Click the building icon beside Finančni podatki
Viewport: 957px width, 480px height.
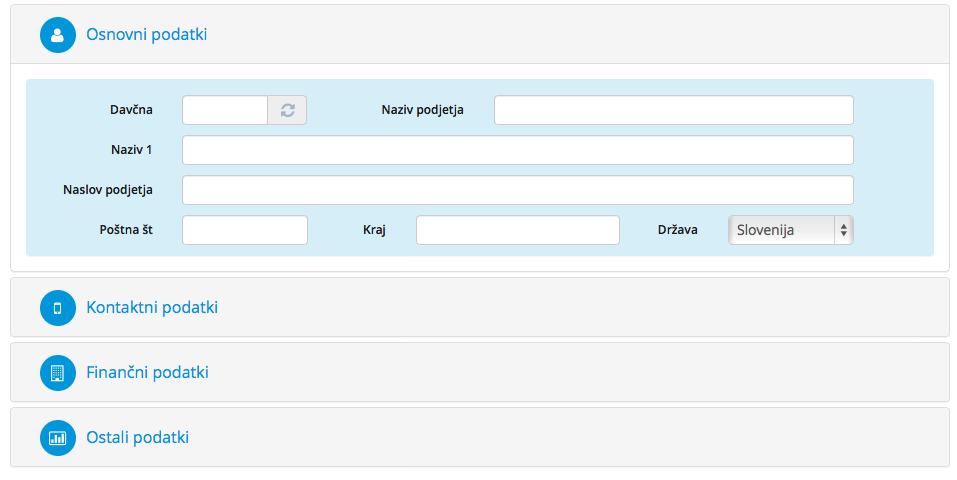point(58,373)
